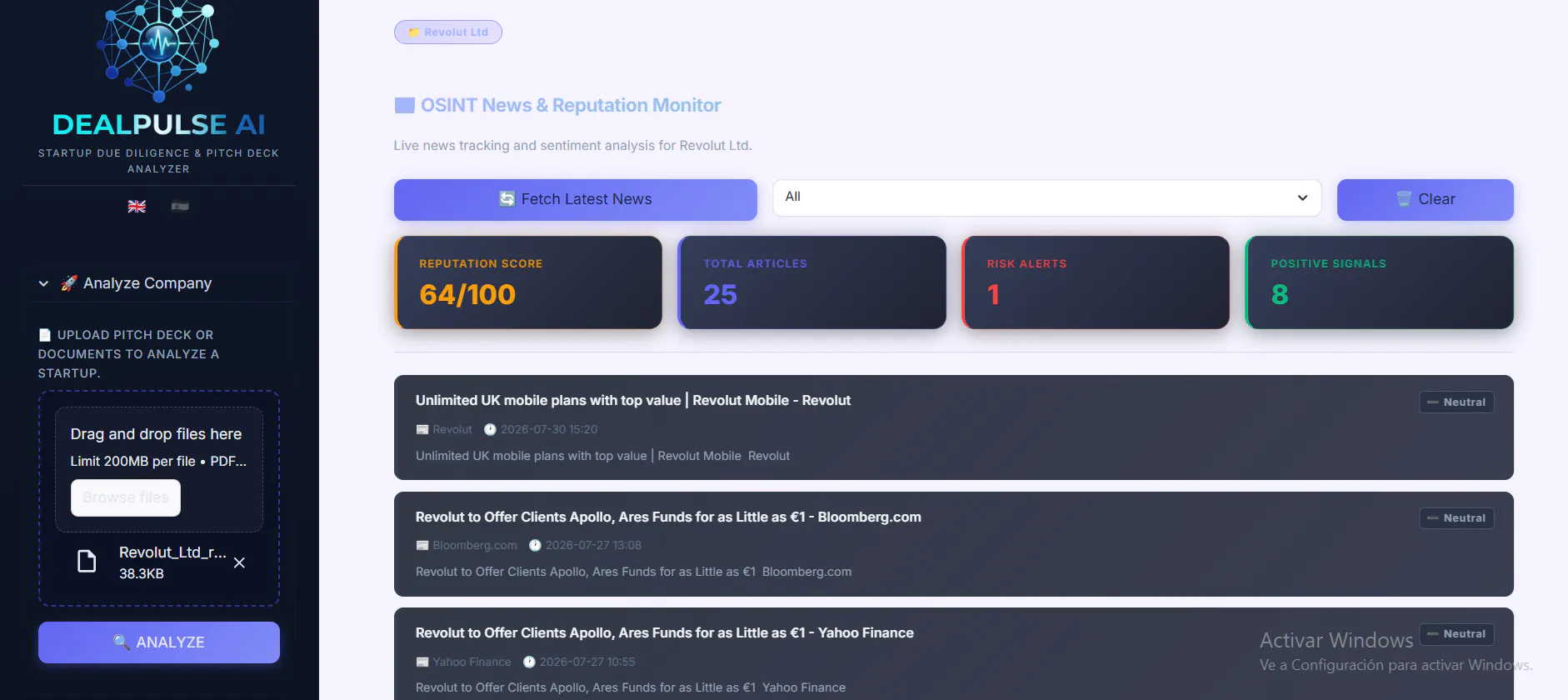The image size is (1568, 700).
Task: Click the OSINT News & Reputation Monitor heading icon
Action: coord(404,106)
